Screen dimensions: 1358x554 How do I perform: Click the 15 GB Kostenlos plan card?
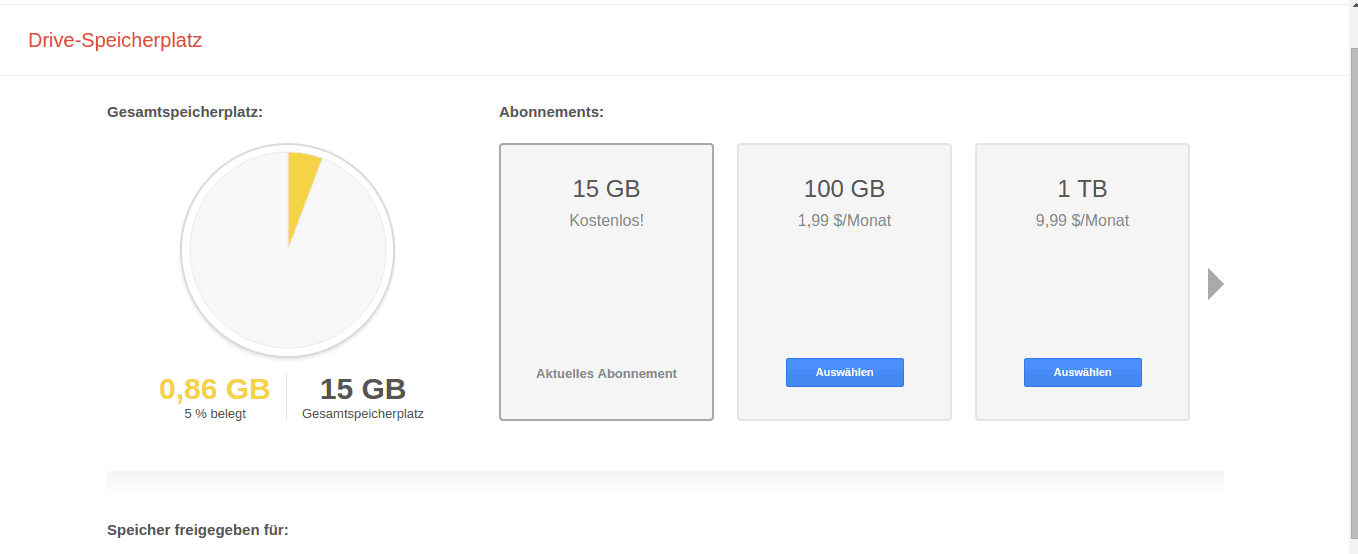pyautogui.click(x=606, y=282)
